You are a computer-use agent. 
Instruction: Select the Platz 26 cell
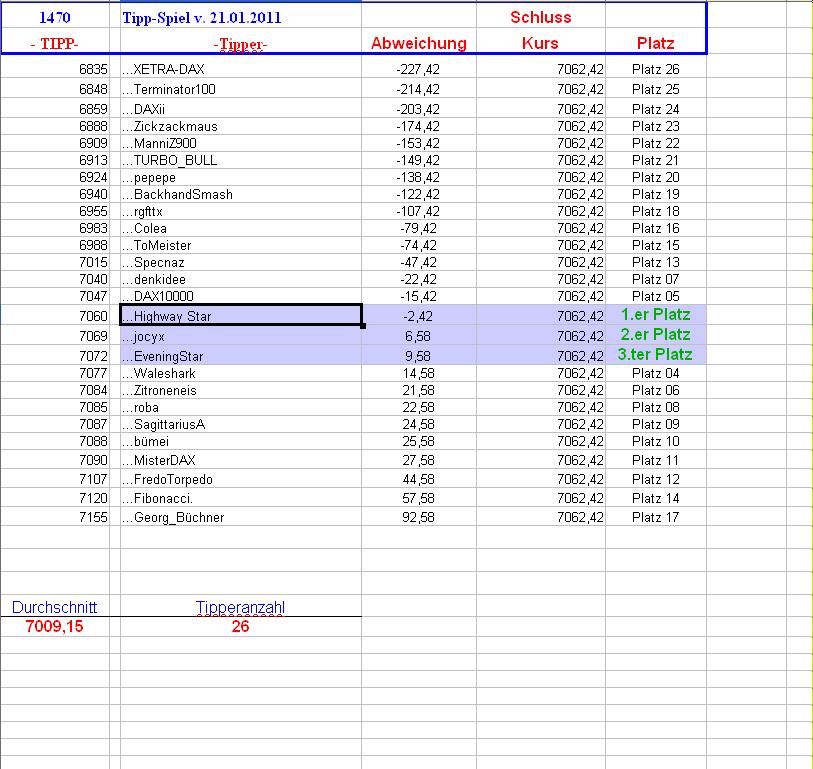(655, 69)
